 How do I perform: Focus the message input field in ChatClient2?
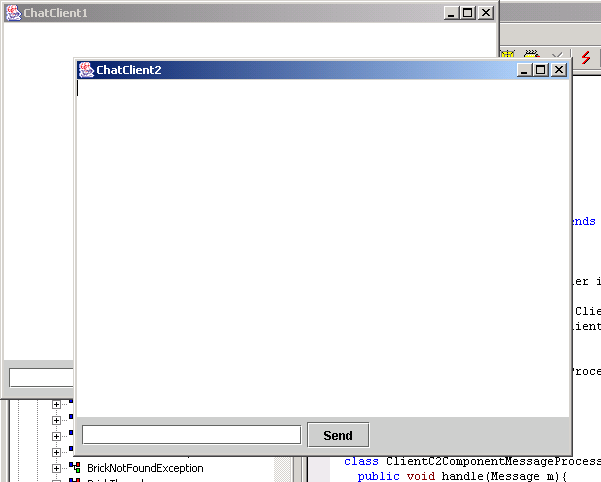(191, 435)
